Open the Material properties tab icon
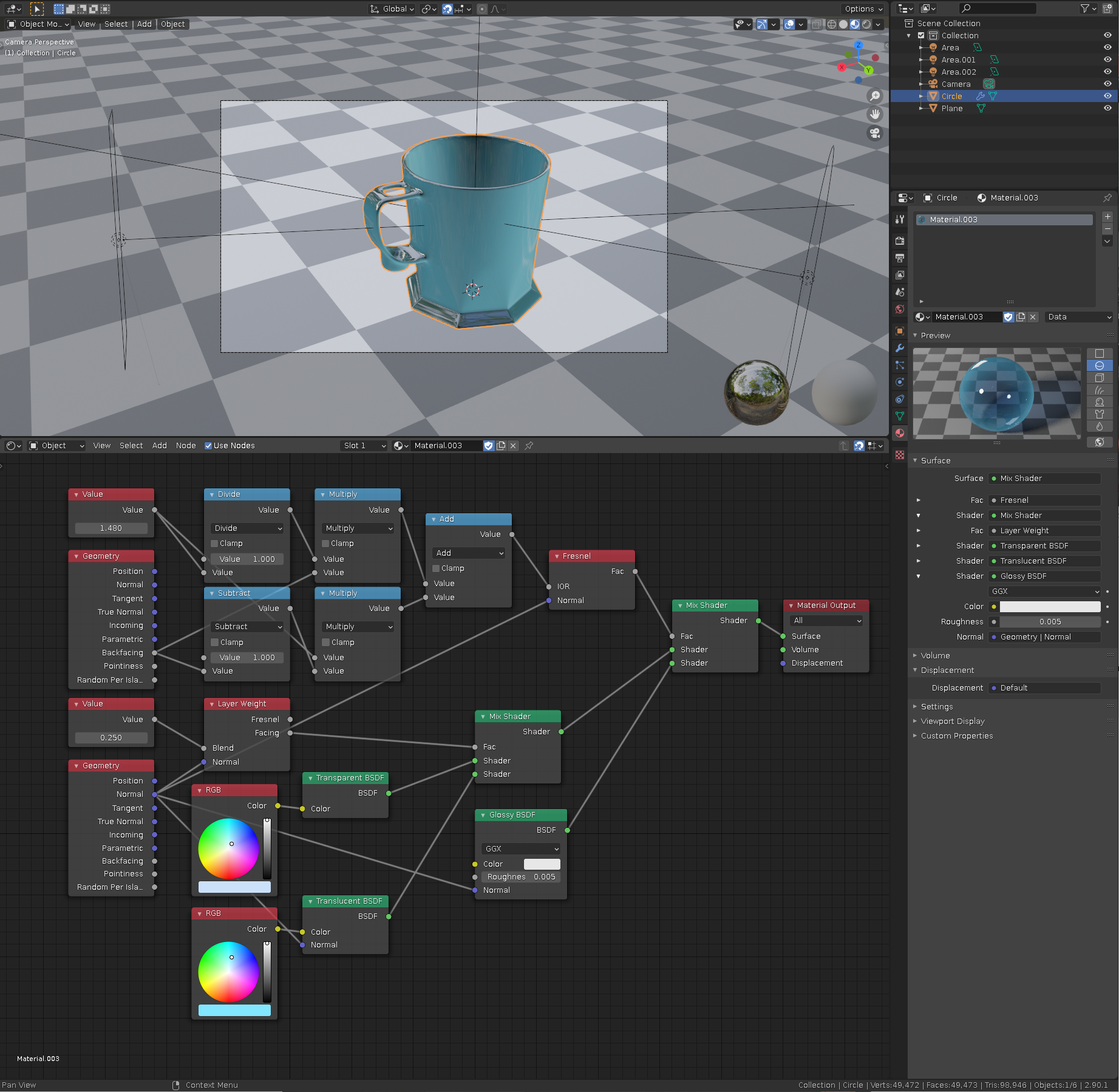Image resolution: width=1119 pixels, height=1092 pixels. [x=900, y=433]
